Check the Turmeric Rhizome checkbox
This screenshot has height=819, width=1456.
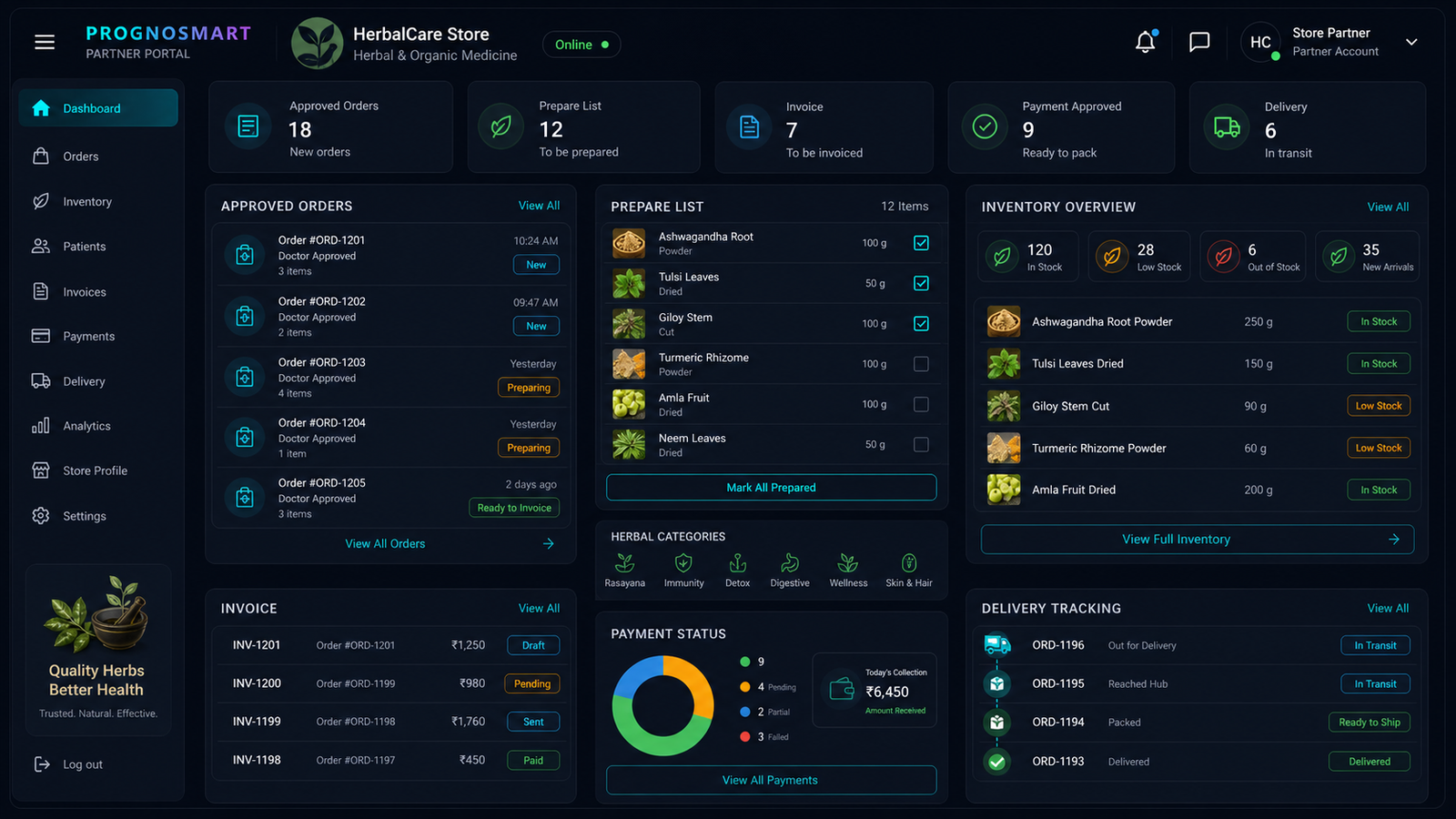point(921,364)
